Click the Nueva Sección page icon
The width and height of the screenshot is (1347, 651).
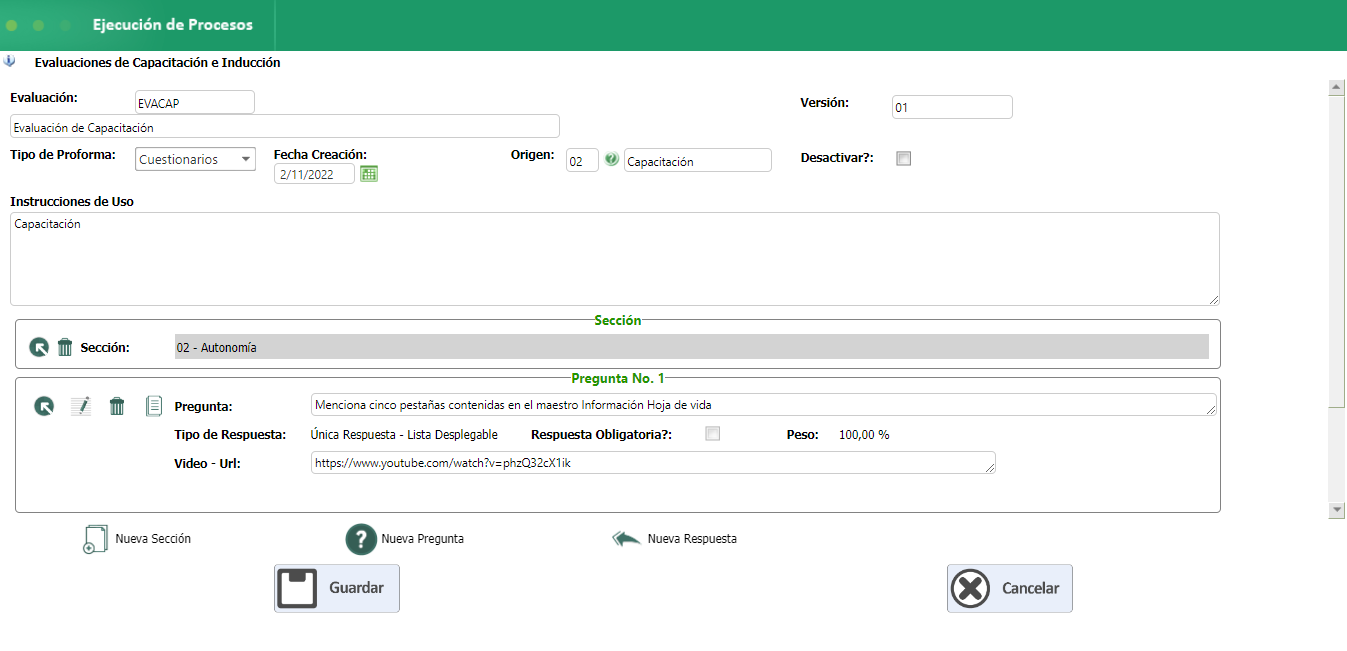pyautogui.click(x=94, y=539)
